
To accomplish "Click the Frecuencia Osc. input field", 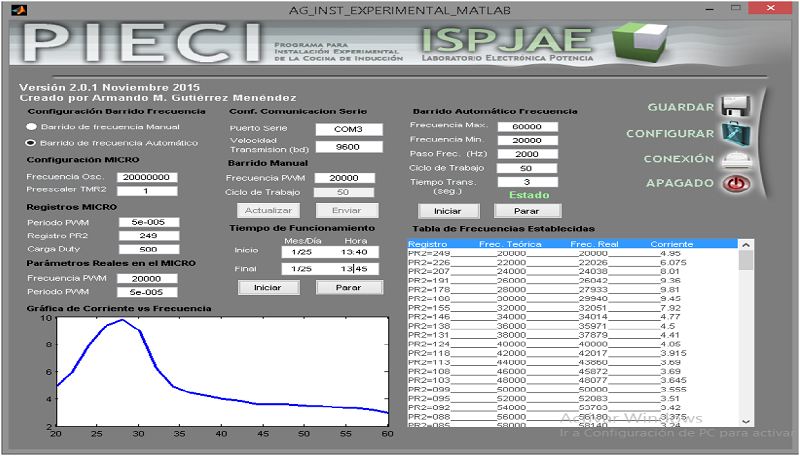I will tap(147, 176).
